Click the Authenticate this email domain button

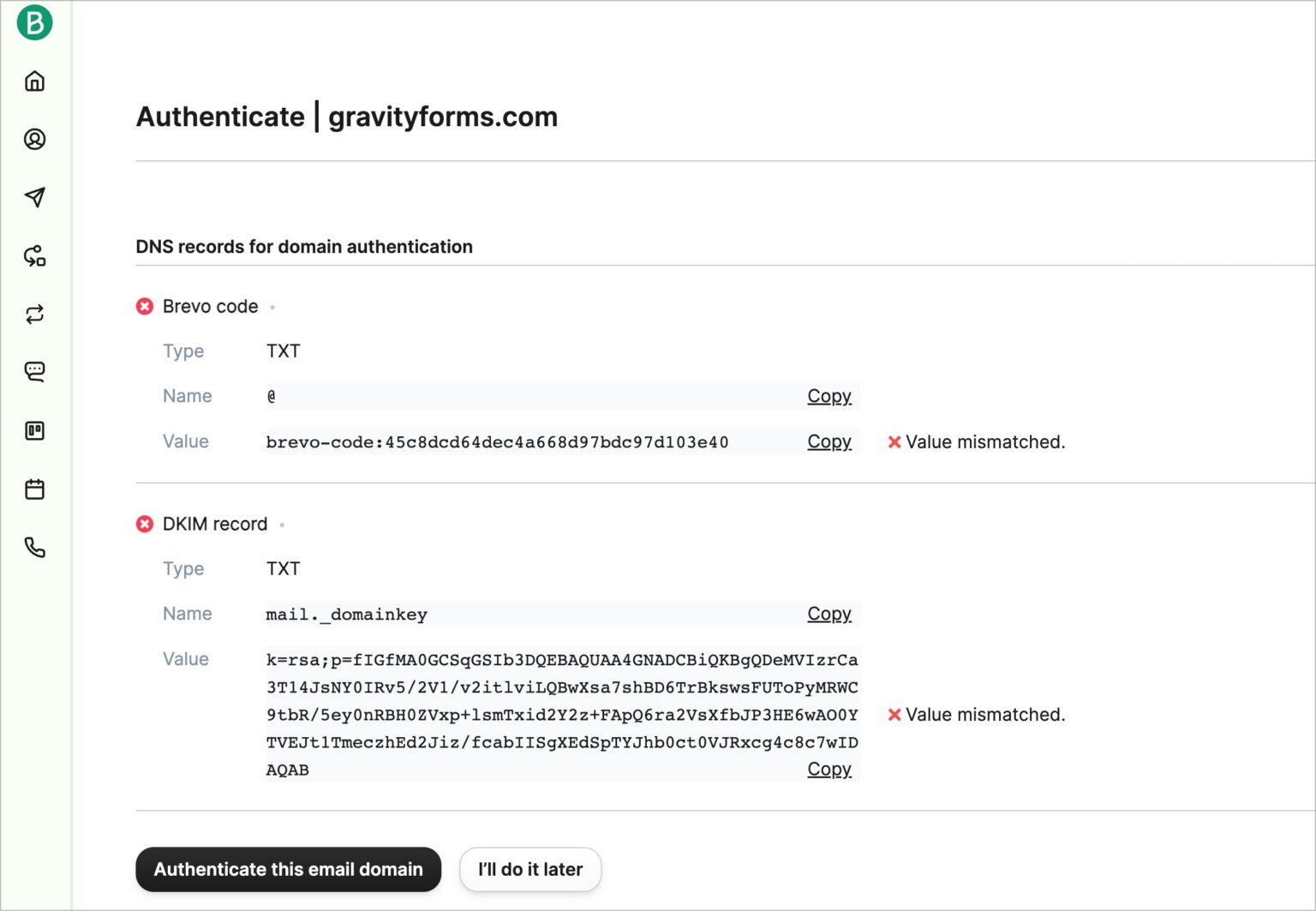(288, 869)
